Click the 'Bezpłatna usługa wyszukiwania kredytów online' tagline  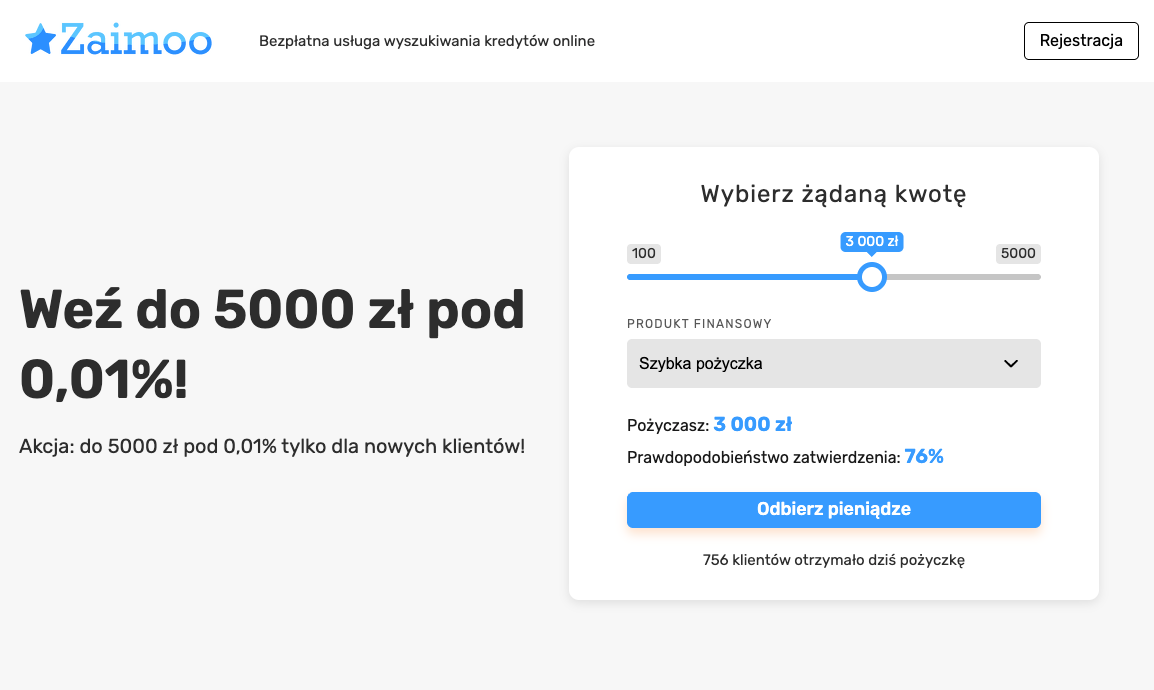pyautogui.click(x=427, y=41)
